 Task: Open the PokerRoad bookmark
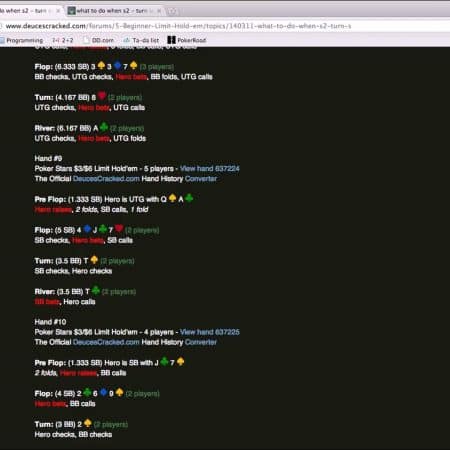(187, 40)
